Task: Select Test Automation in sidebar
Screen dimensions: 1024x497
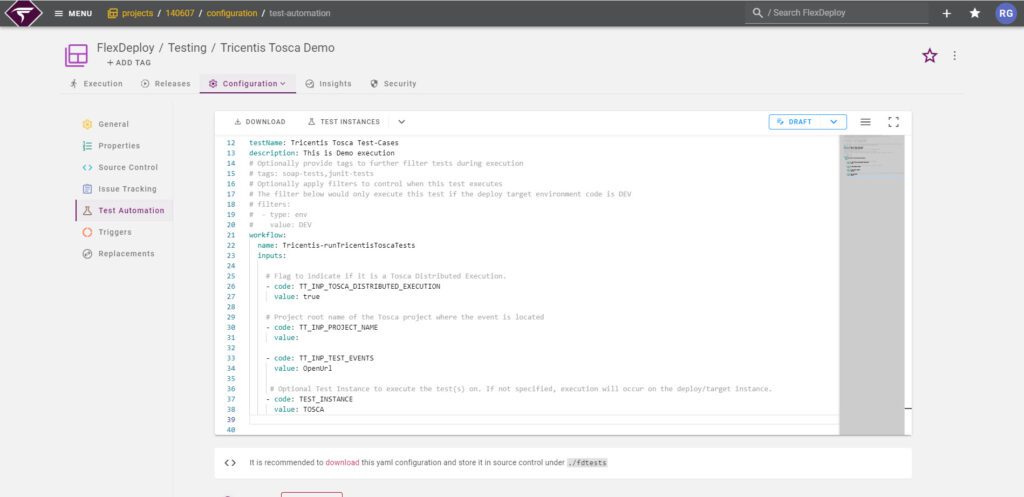Action: point(123,210)
